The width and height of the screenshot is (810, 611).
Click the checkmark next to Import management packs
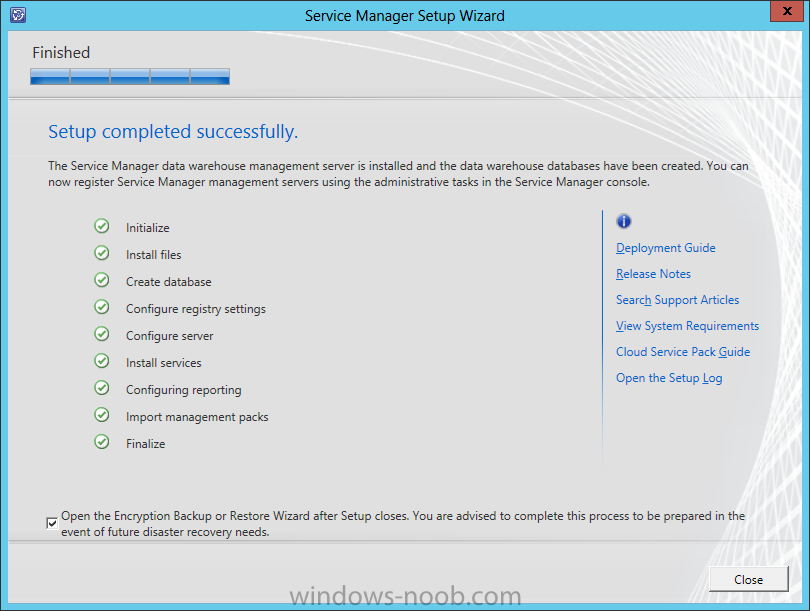[102, 415]
